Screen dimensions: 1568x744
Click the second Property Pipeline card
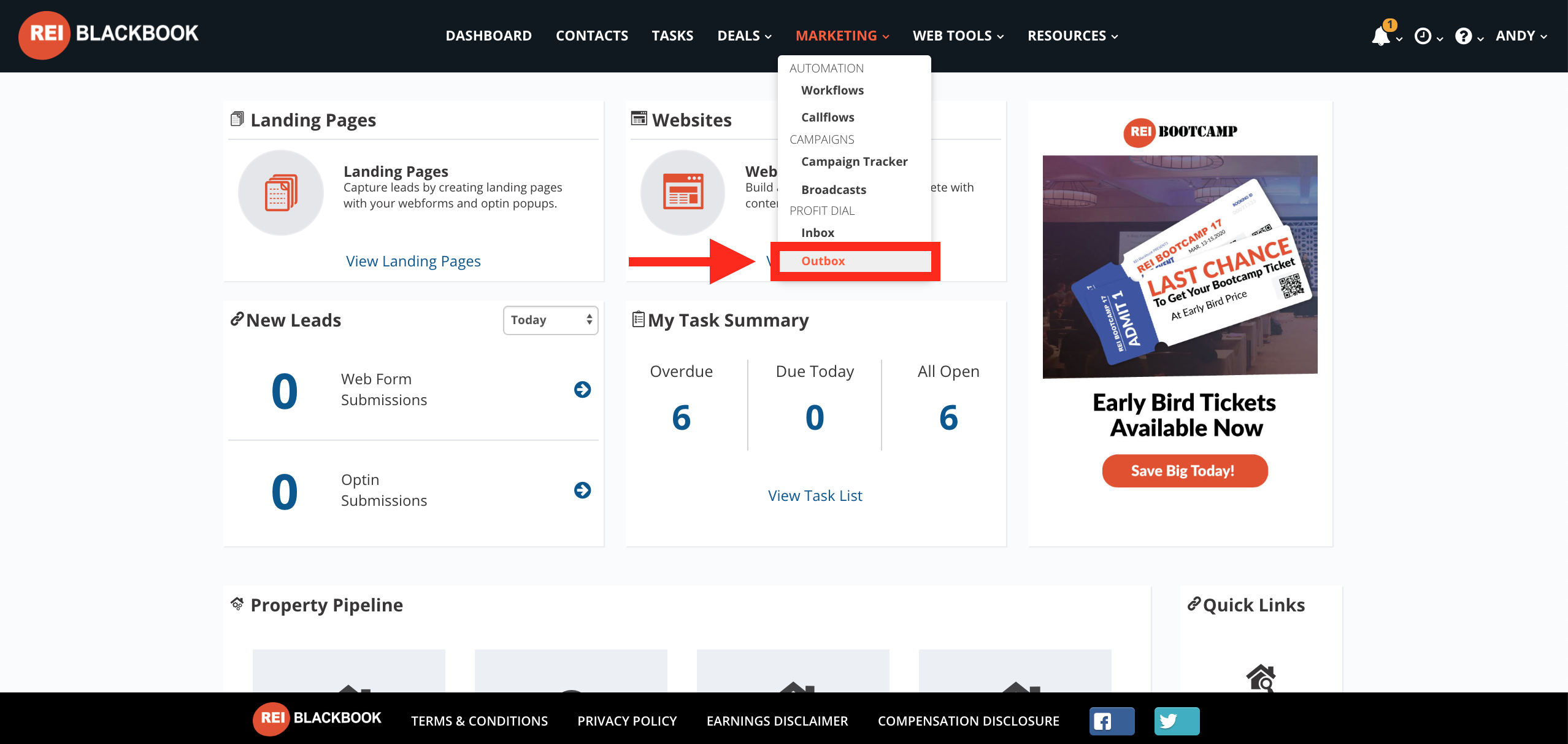tap(571, 671)
